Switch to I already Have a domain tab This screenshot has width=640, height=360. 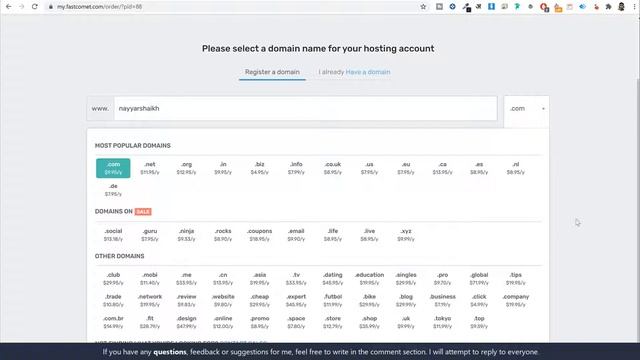pyautogui.click(x=354, y=72)
